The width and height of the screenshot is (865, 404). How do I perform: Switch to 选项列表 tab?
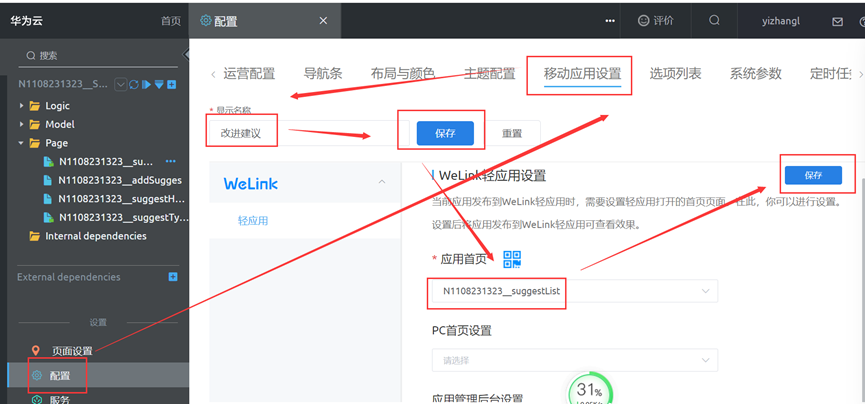tap(675, 73)
